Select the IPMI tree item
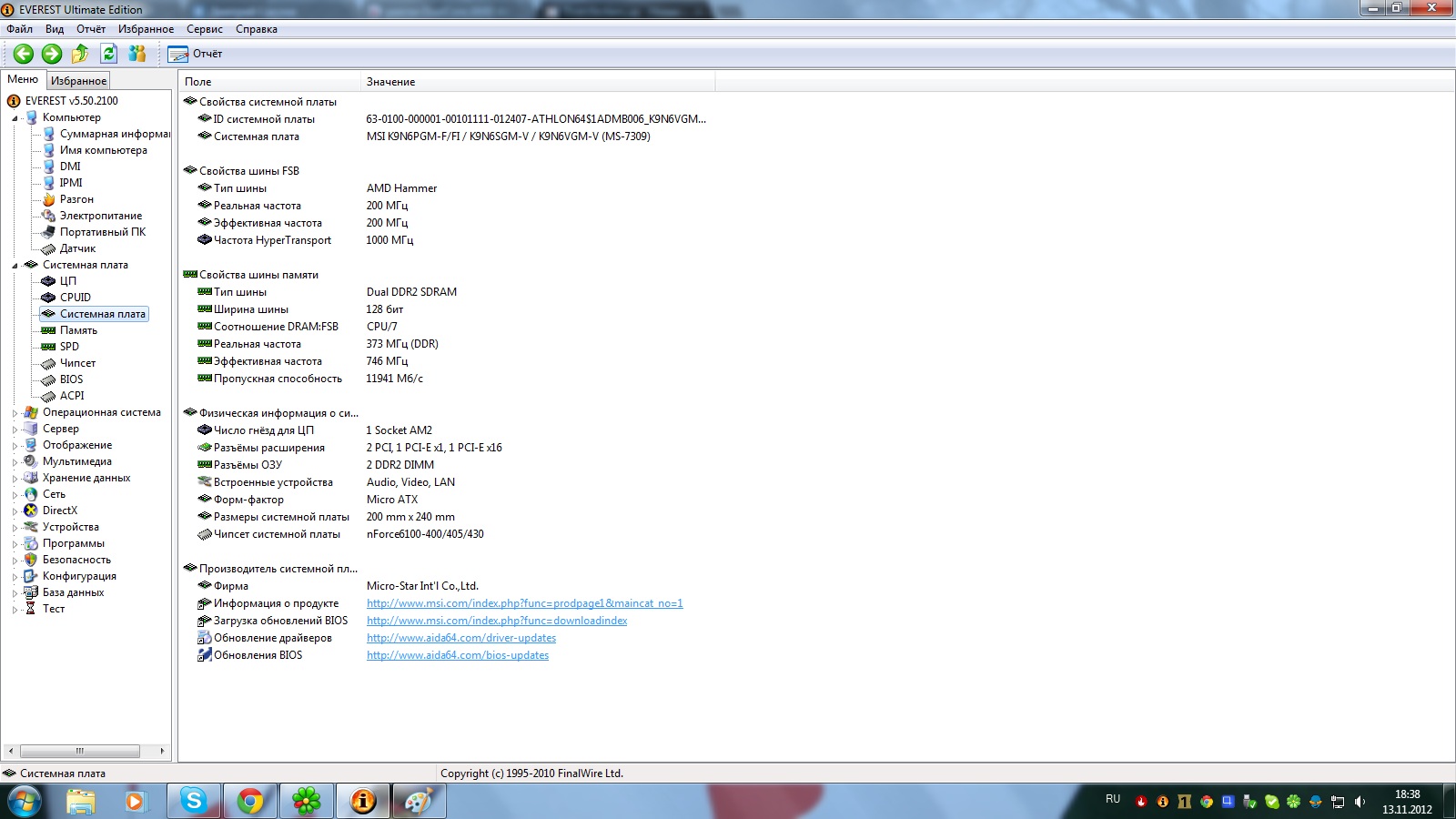1456x819 pixels. coord(71,183)
